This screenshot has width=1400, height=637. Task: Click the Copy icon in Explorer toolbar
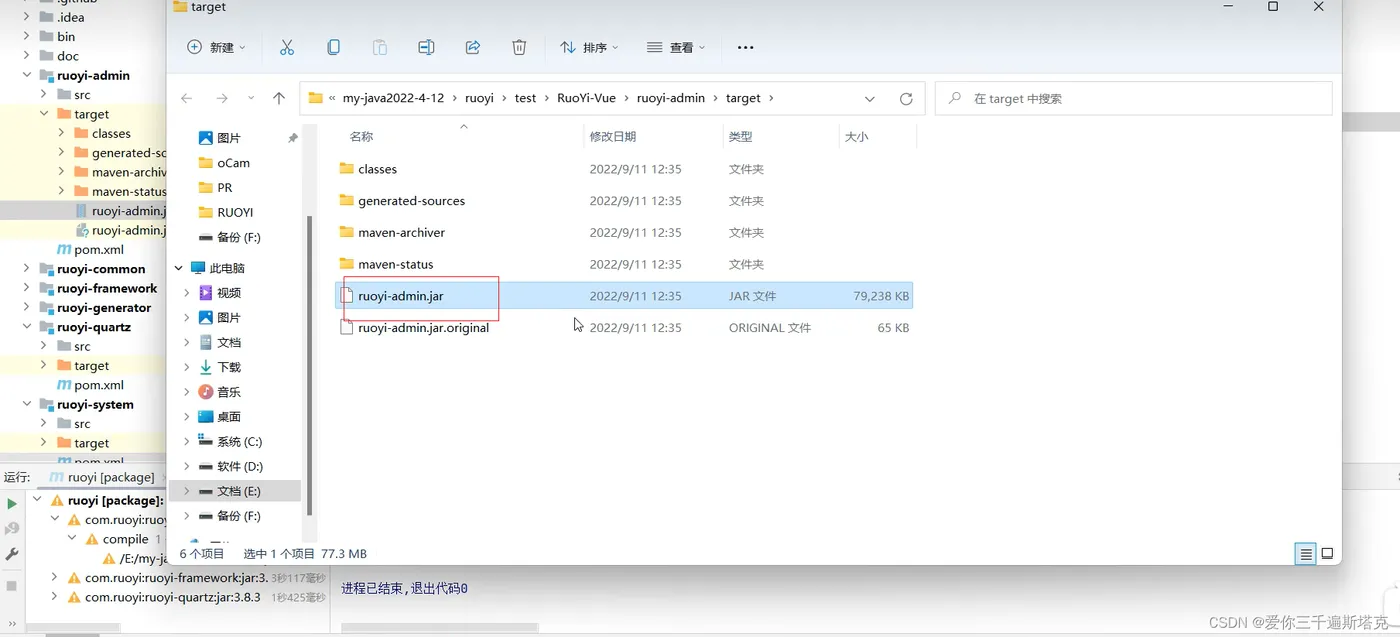(x=333, y=47)
